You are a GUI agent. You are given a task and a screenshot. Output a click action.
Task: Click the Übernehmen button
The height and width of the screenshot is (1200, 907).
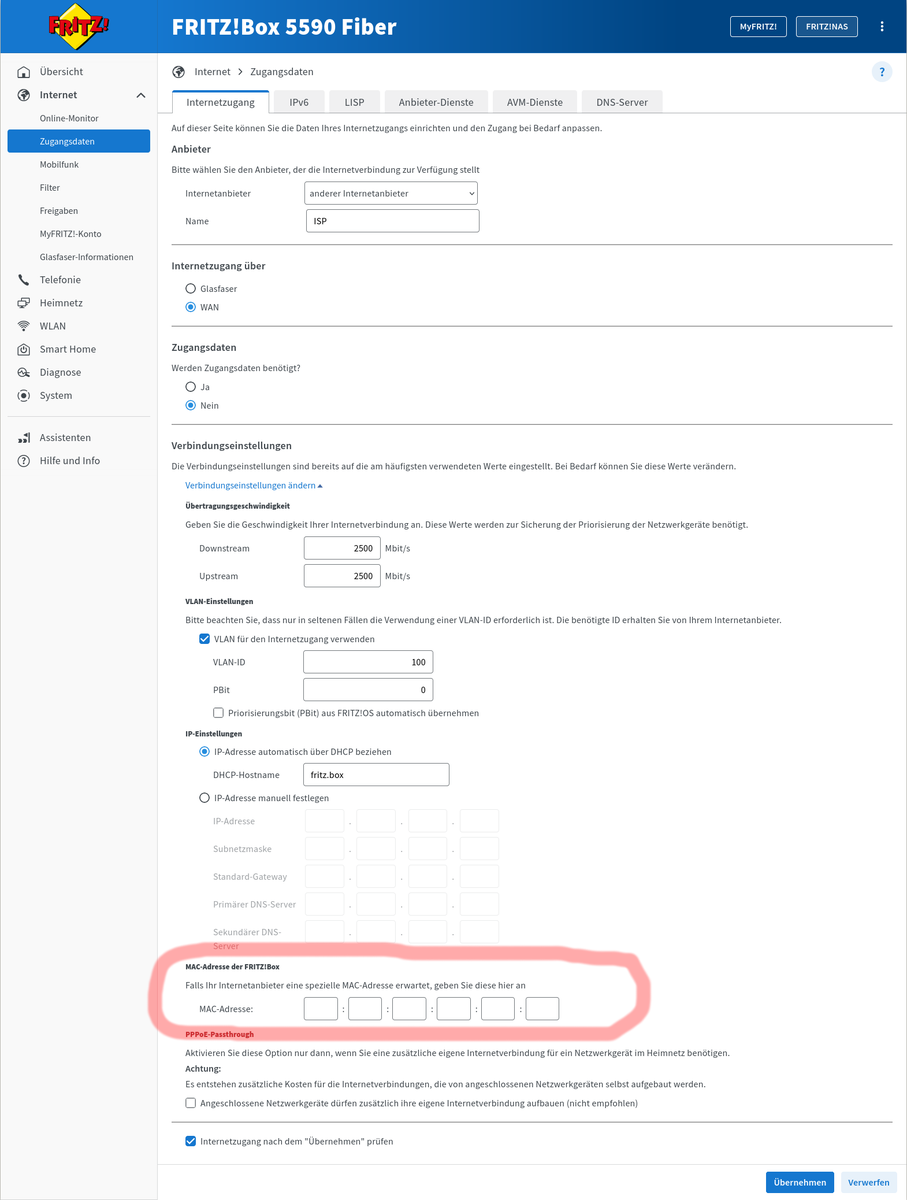pyautogui.click(x=800, y=1182)
